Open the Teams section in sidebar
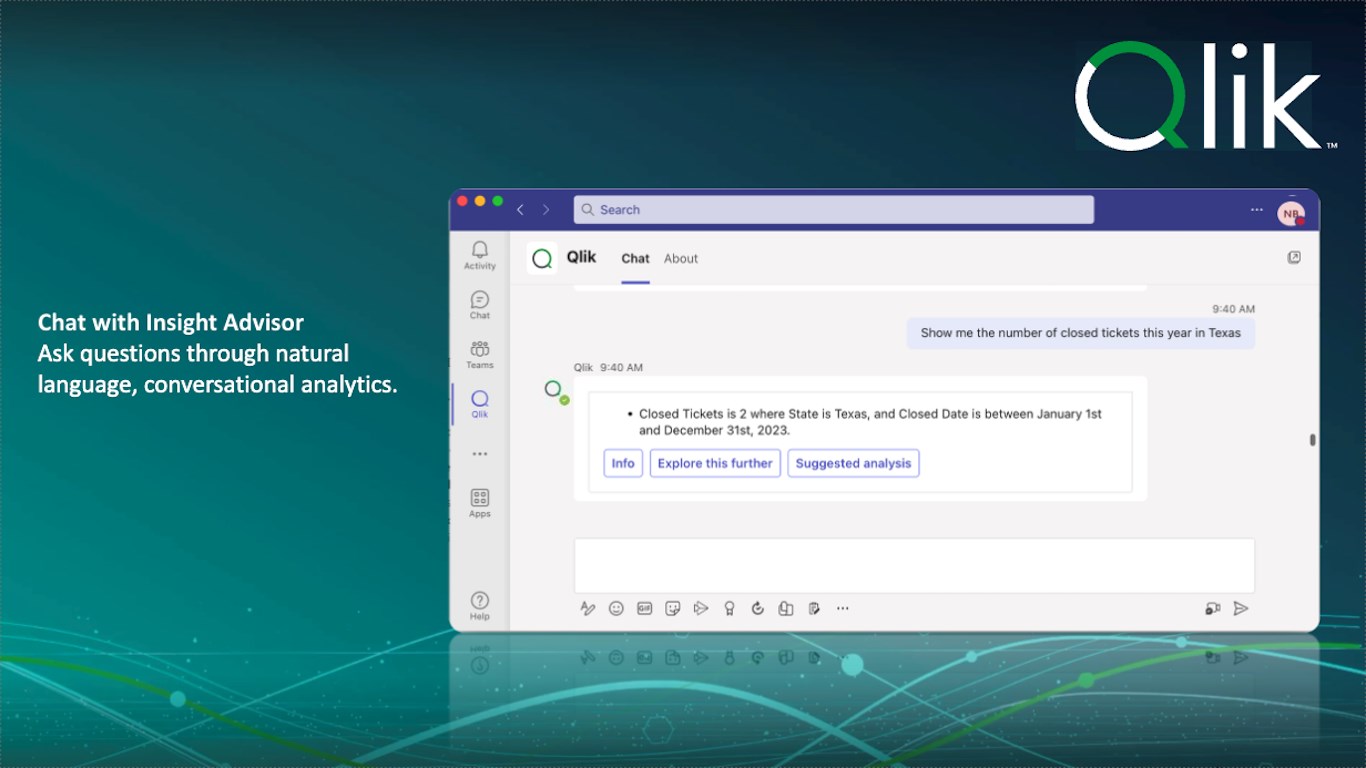The height and width of the screenshot is (768, 1366). tap(480, 354)
